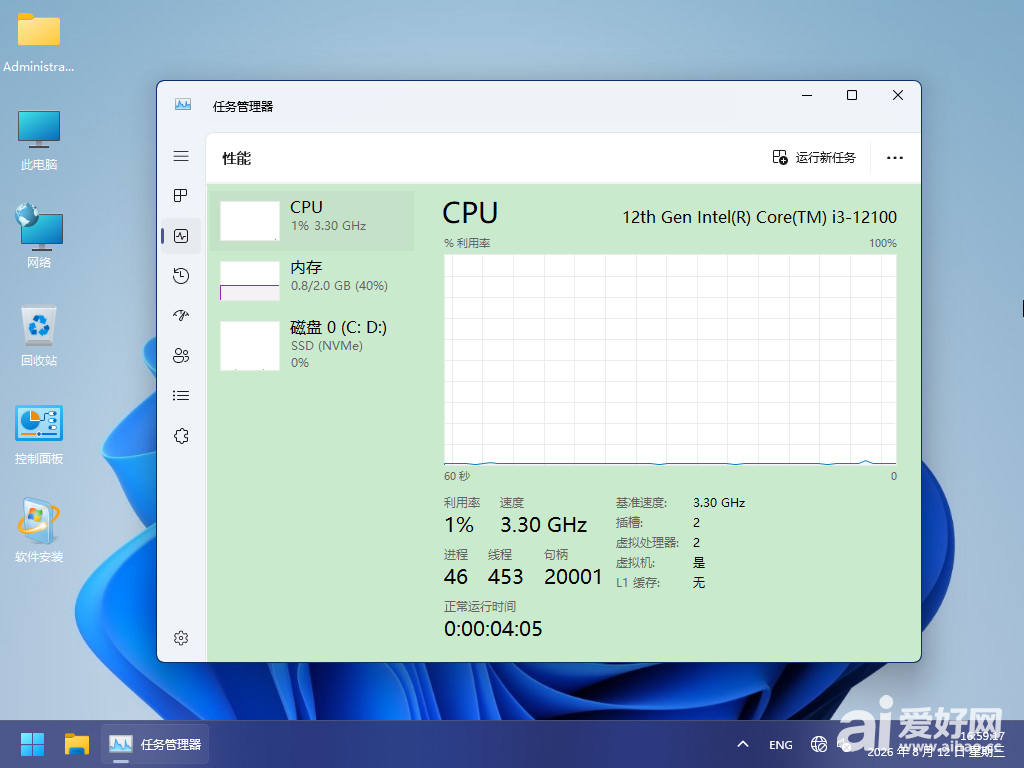Click the uptime value 0:00:04:05

[x=493, y=629]
